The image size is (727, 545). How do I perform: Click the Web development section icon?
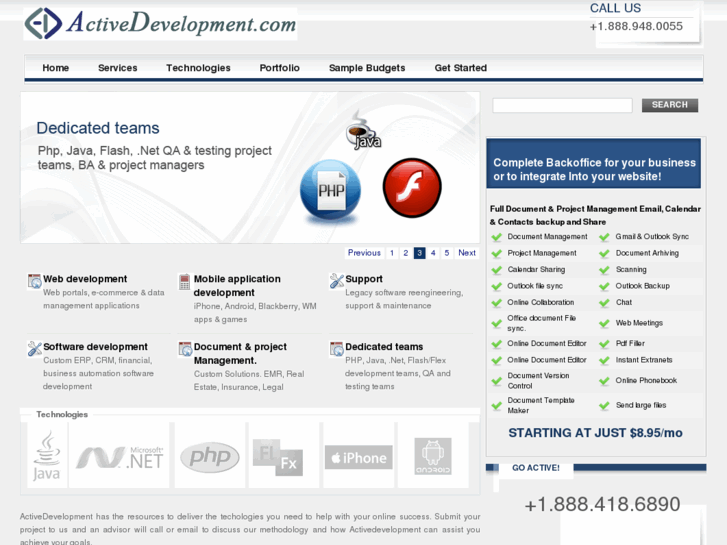coord(34,281)
